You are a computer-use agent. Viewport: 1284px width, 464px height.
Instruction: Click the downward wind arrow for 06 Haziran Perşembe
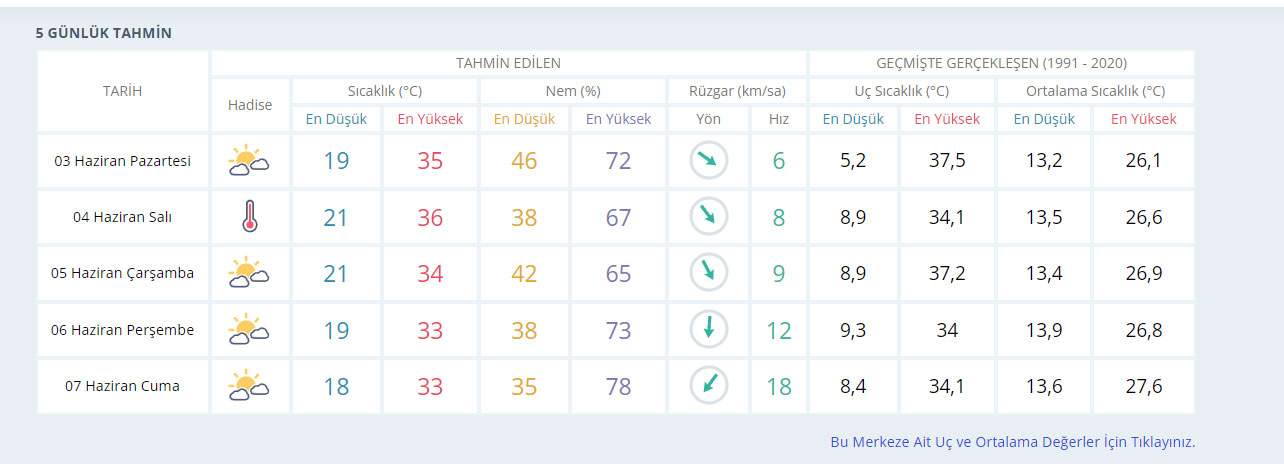tap(708, 329)
